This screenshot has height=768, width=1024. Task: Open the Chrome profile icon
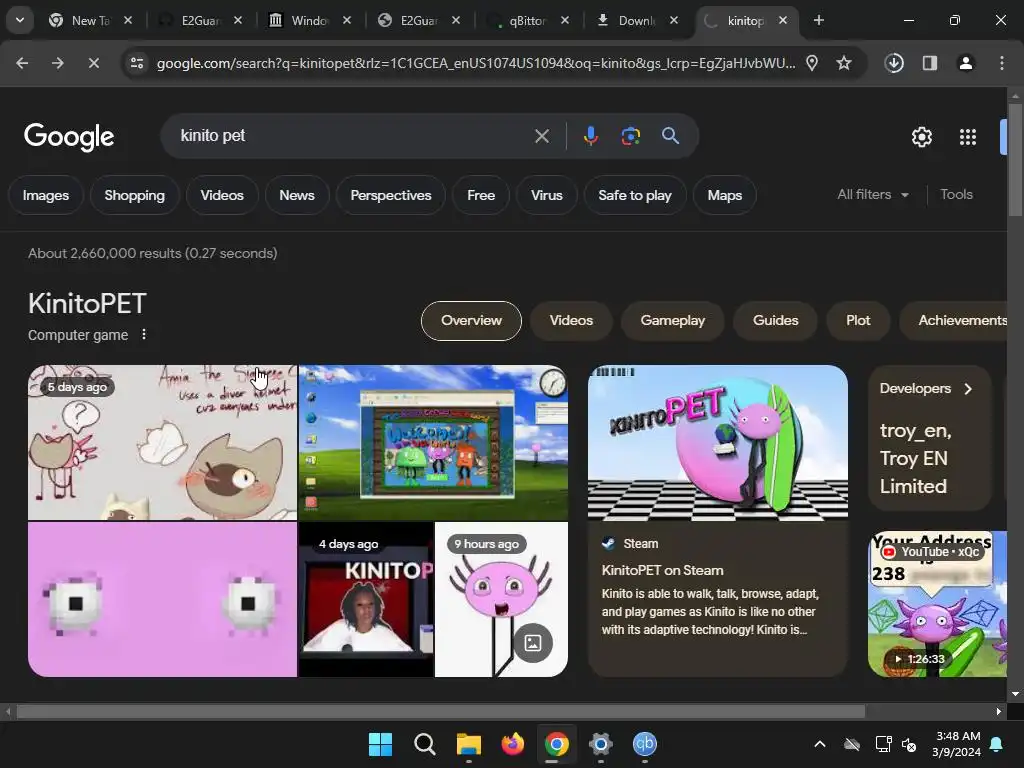(x=966, y=63)
